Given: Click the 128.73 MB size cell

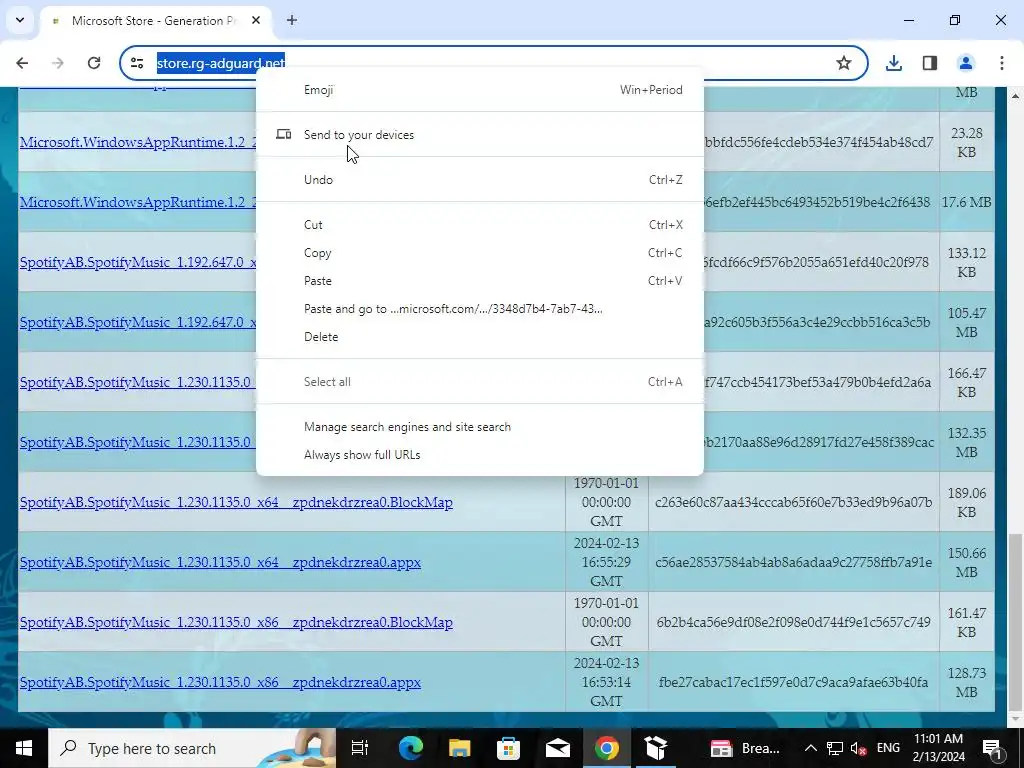Looking at the screenshot, I should pos(967,682).
